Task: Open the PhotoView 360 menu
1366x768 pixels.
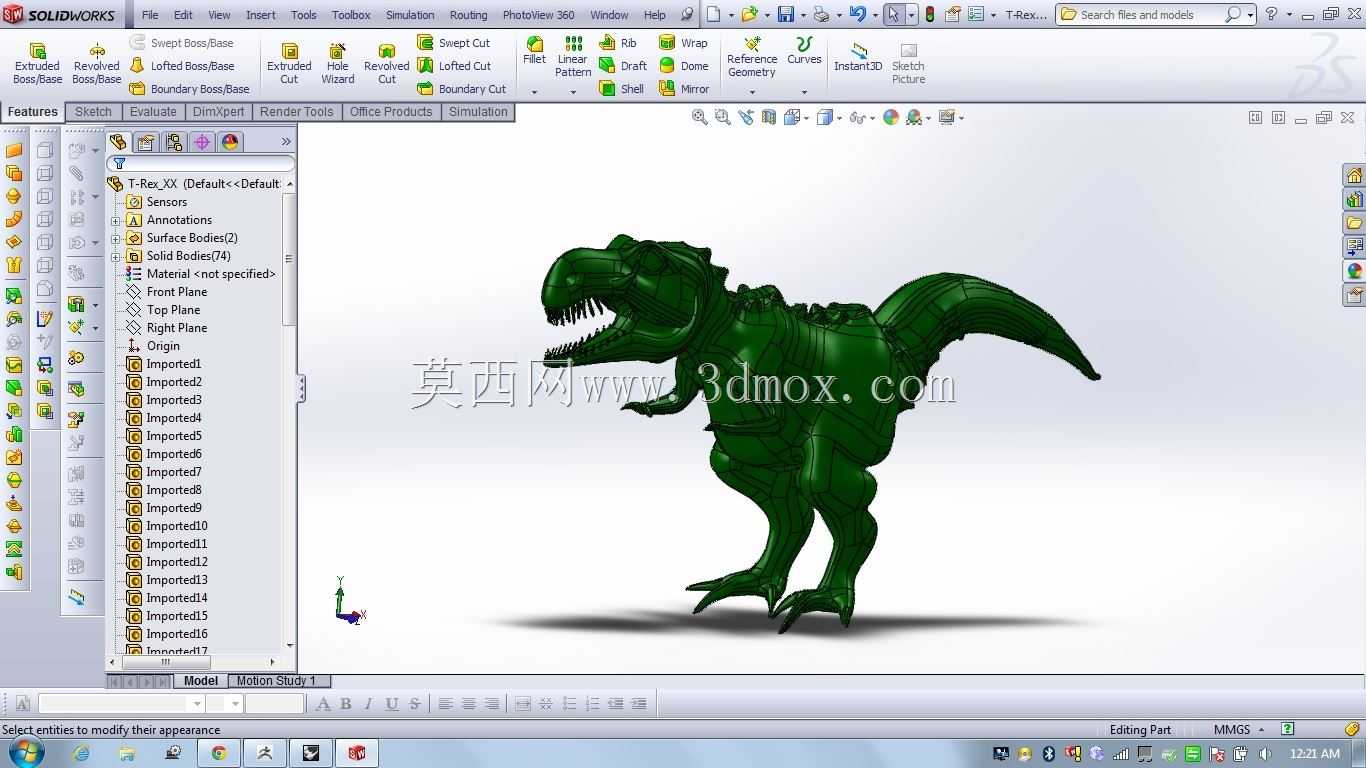Action: tap(538, 15)
